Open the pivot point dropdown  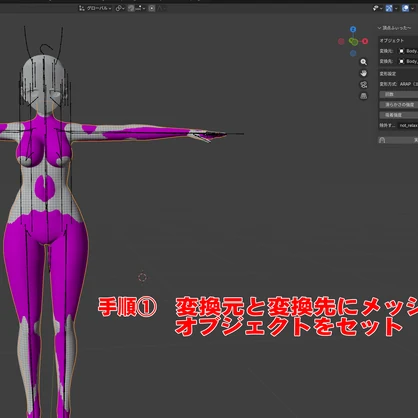[x=120, y=8]
